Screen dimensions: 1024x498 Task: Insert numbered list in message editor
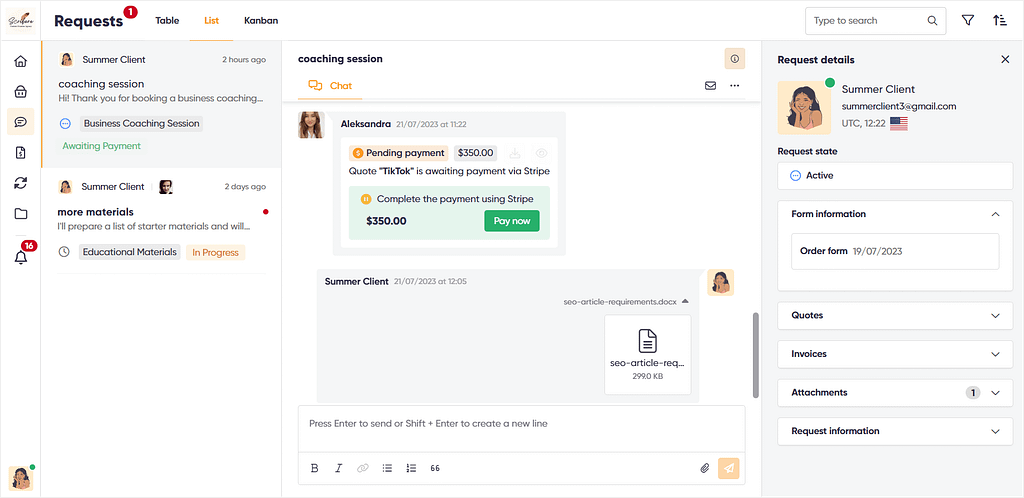(x=411, y=468)
